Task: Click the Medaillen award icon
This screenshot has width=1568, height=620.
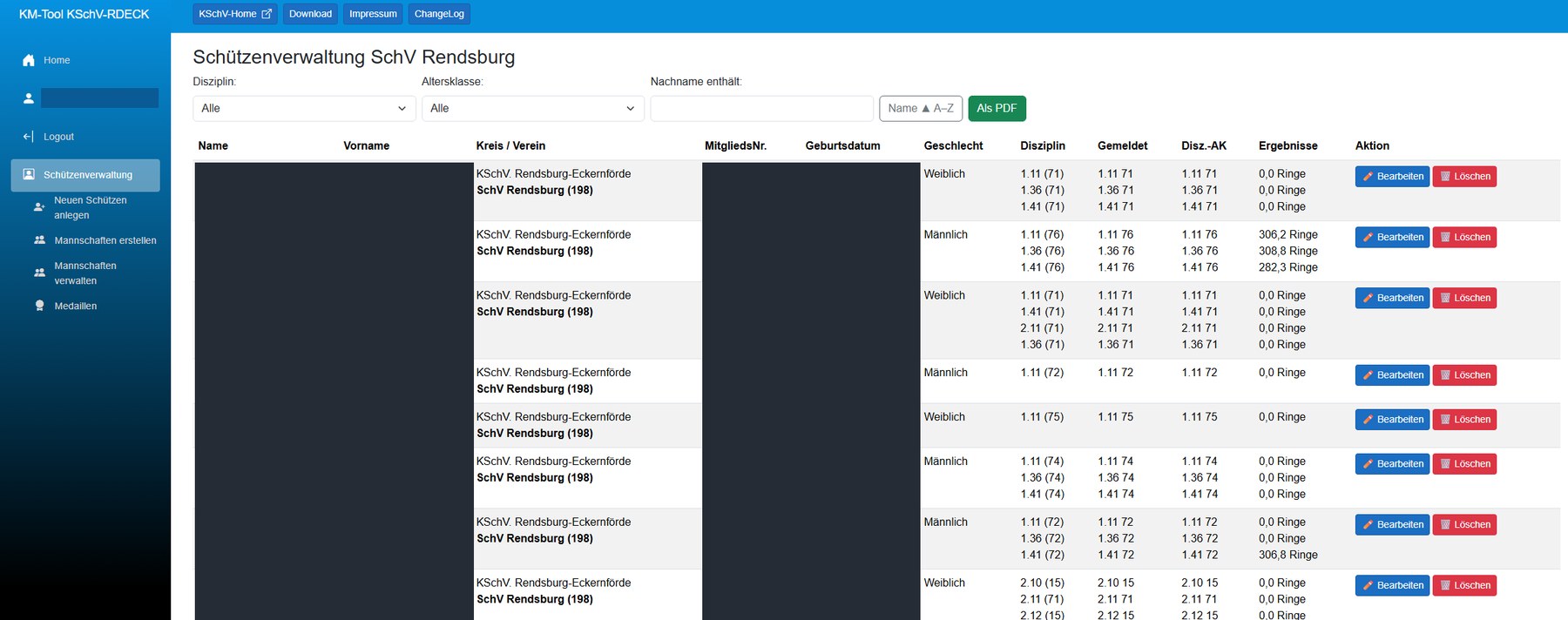Action: (39, 306)
